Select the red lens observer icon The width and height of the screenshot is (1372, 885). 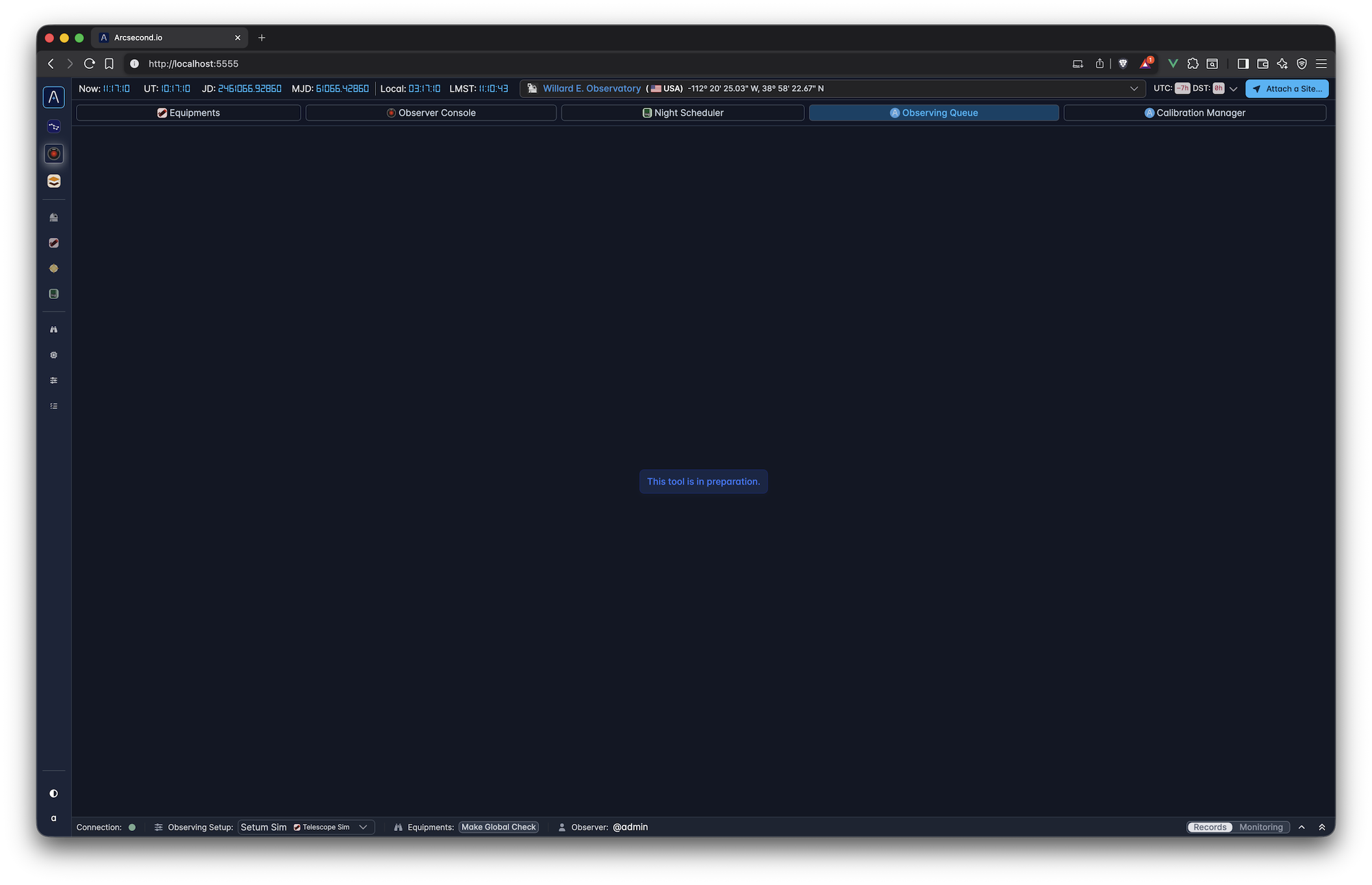point(54,154)
